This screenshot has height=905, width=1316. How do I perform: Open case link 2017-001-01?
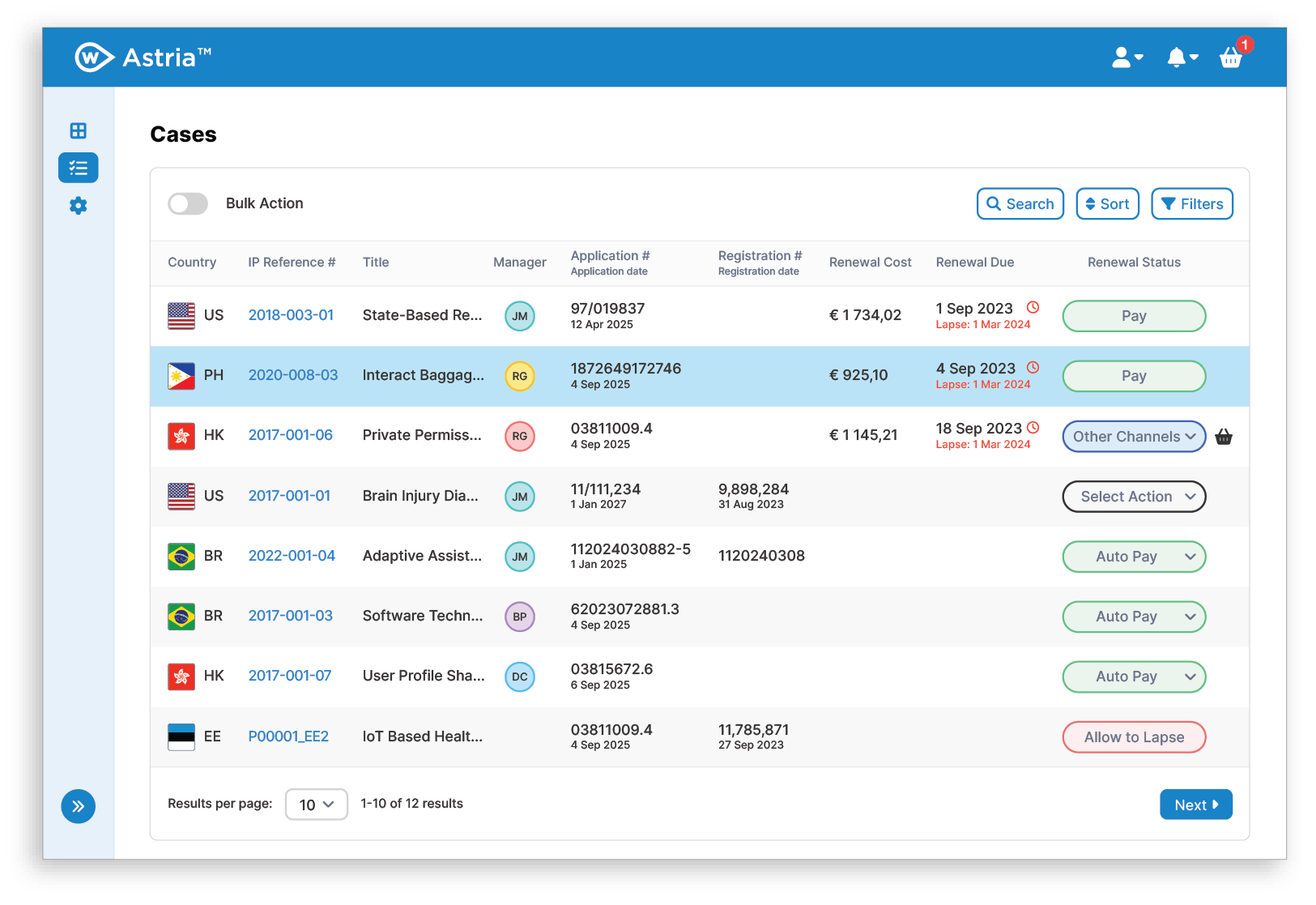[289, 496]
